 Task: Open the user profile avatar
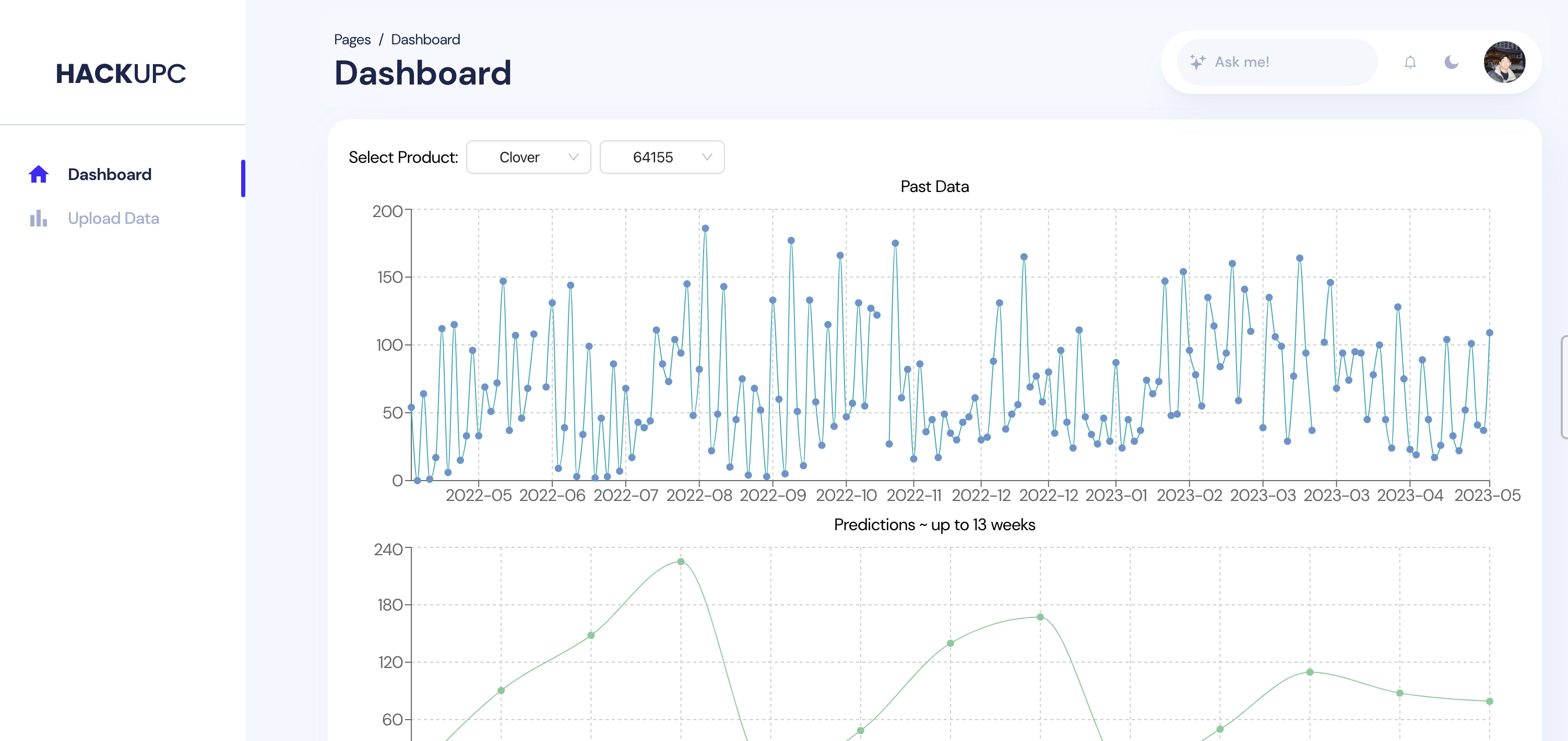tap(1504, 62)
